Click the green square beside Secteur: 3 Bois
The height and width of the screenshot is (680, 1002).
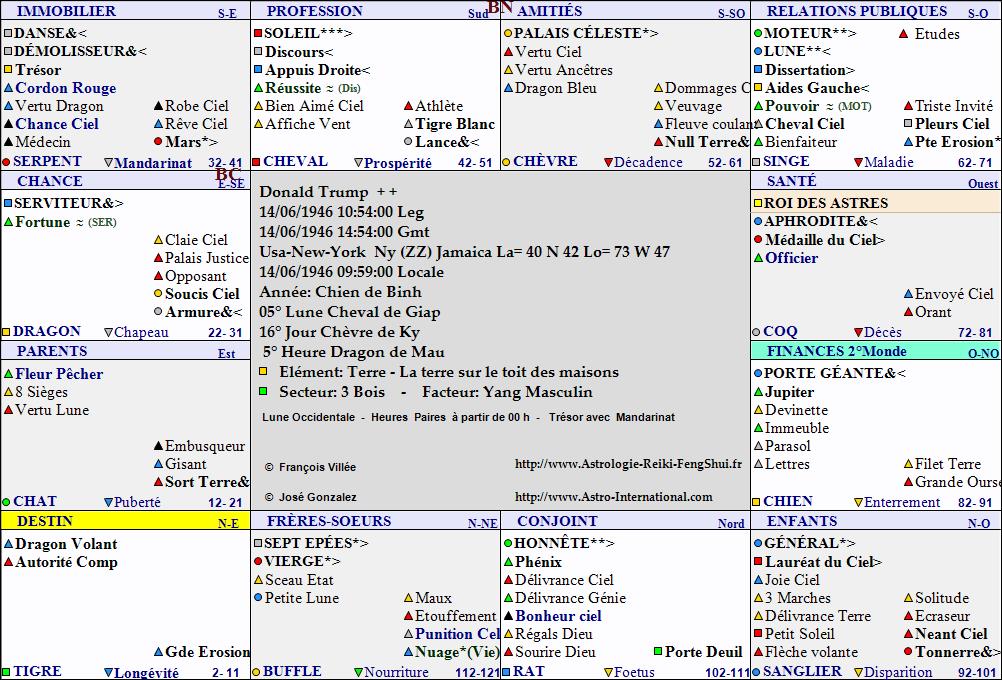pyautogui.click(x=263, y=391)
